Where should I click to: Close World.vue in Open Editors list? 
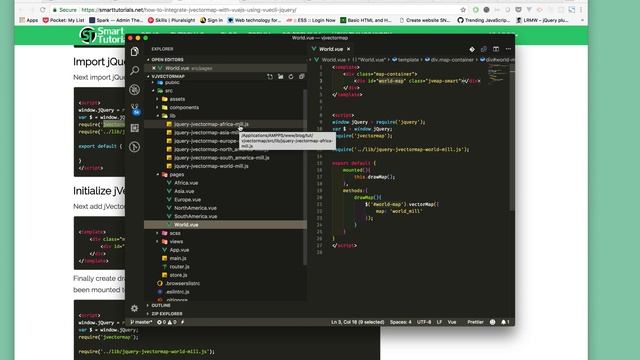click(x=154, y=68)
